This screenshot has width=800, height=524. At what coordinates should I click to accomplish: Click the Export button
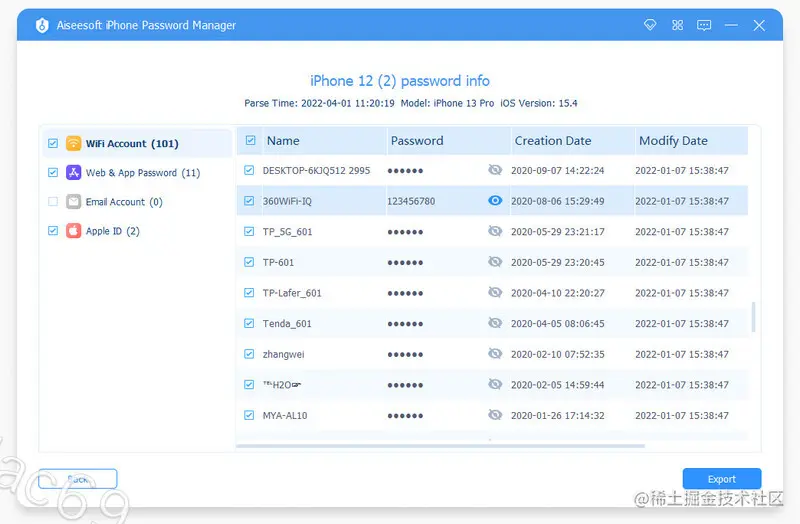pyautogui.click(x=722, y=479)
